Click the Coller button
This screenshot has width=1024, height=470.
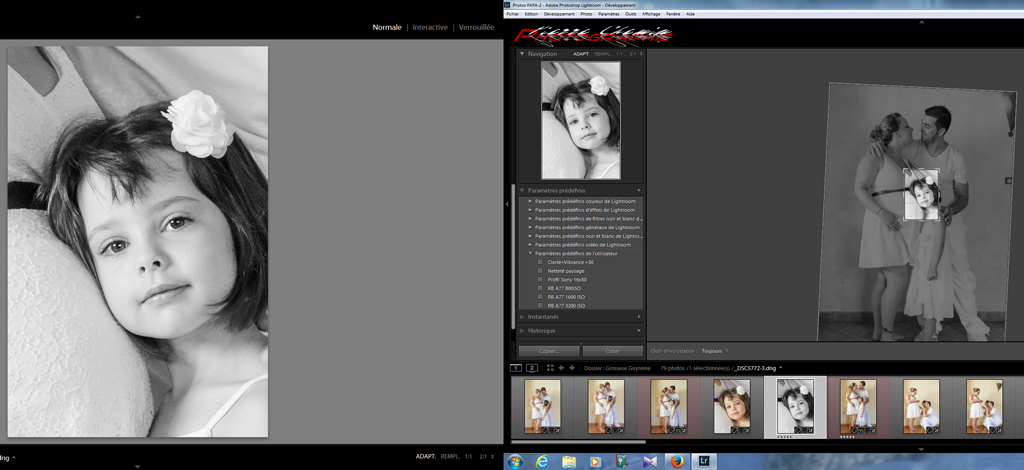[613, 351]
